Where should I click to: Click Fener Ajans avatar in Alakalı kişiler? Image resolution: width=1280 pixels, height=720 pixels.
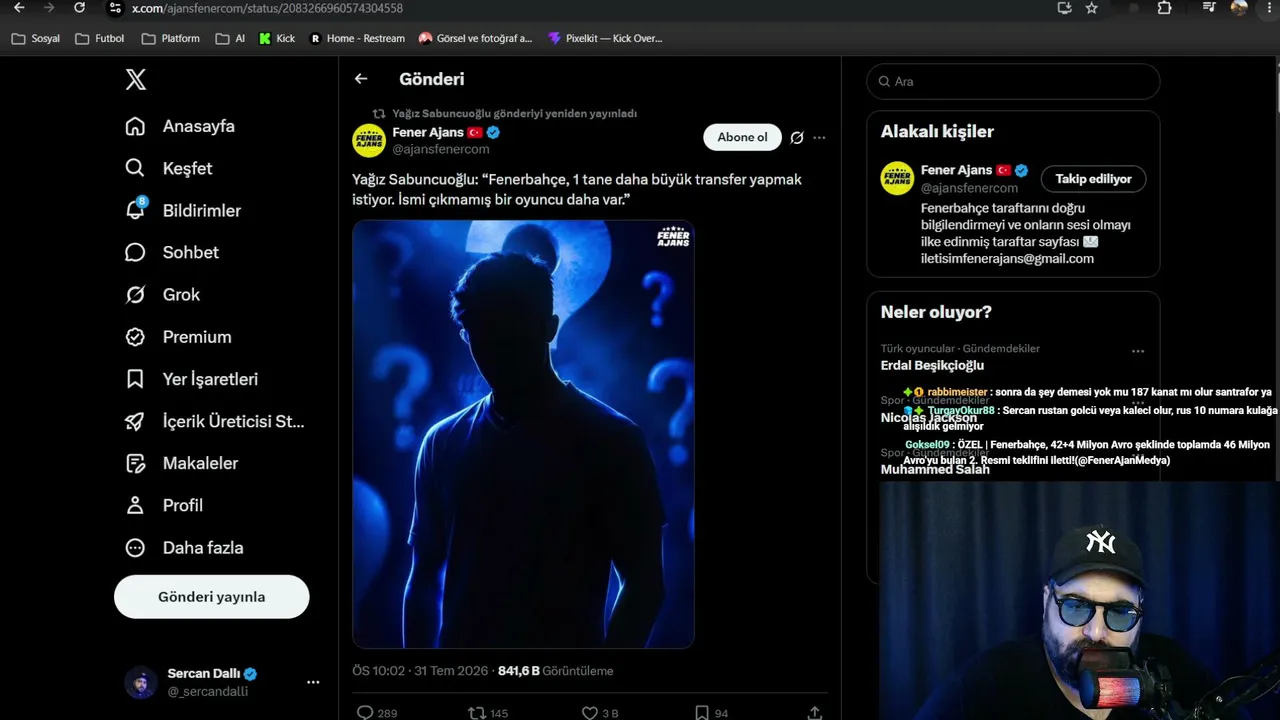897,178
